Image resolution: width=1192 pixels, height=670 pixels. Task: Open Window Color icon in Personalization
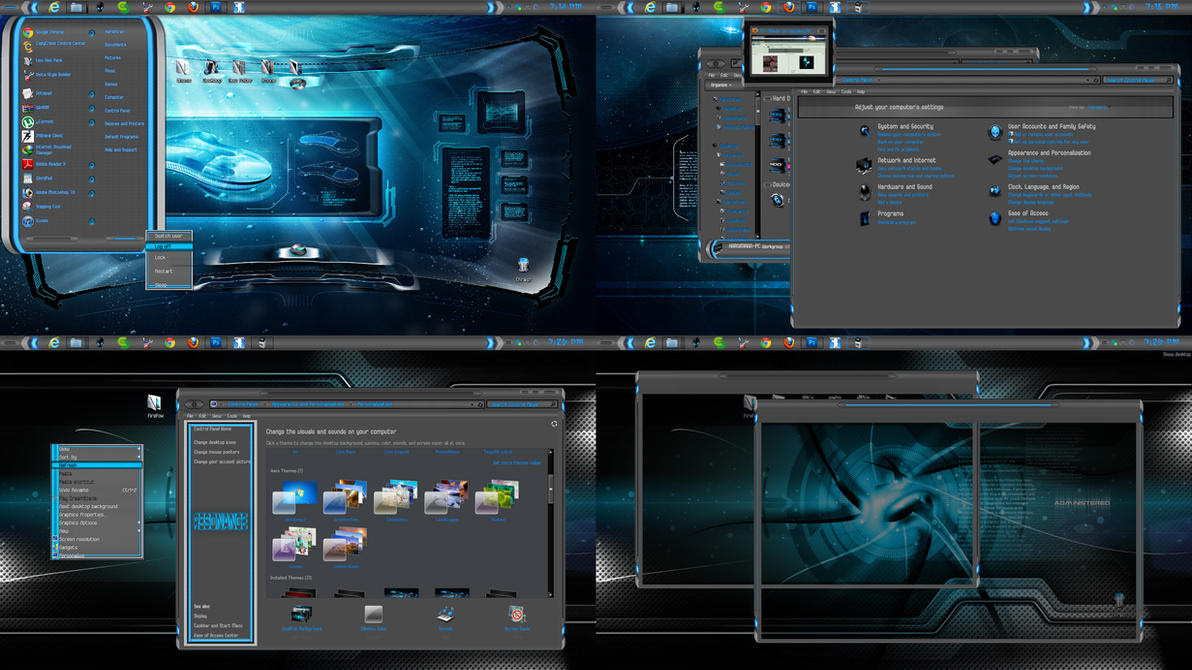[x=372, y=614]
